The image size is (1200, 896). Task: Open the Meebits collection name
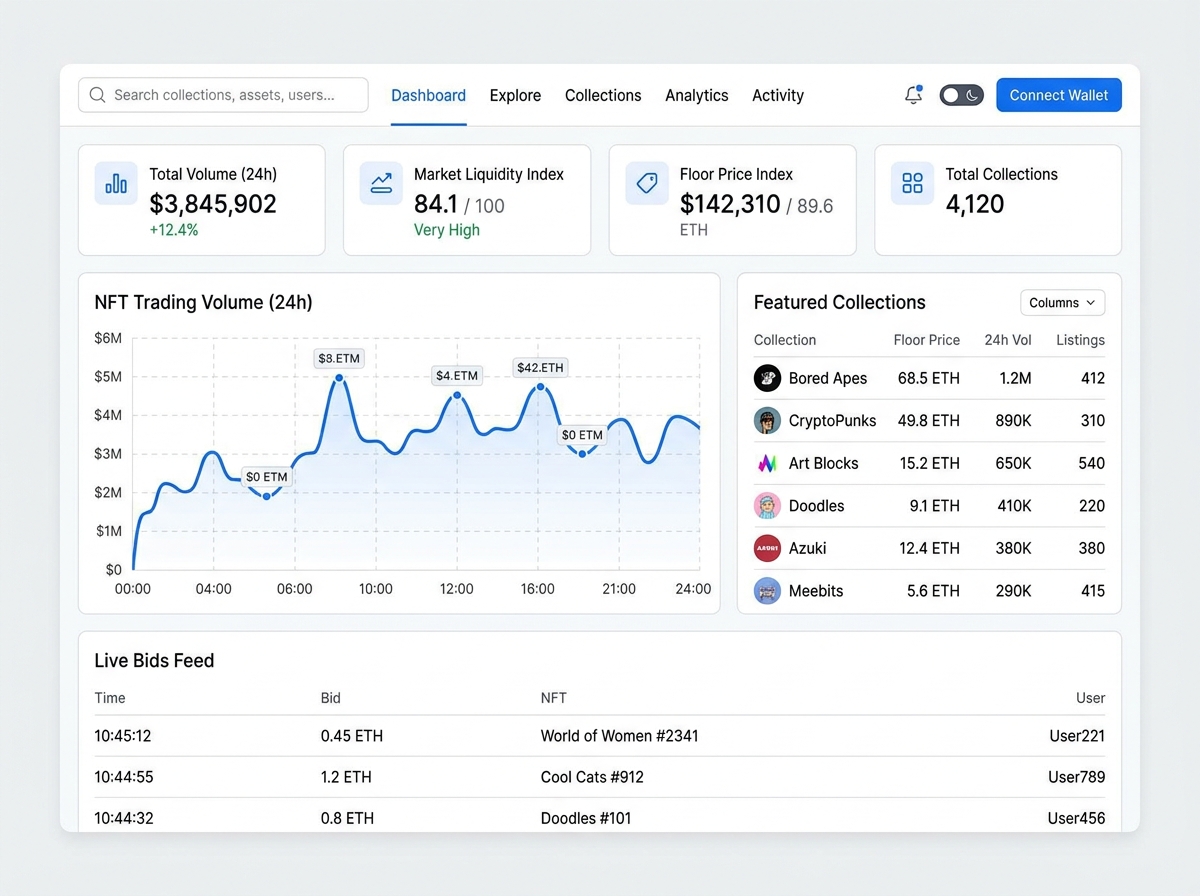click(816, 590)
